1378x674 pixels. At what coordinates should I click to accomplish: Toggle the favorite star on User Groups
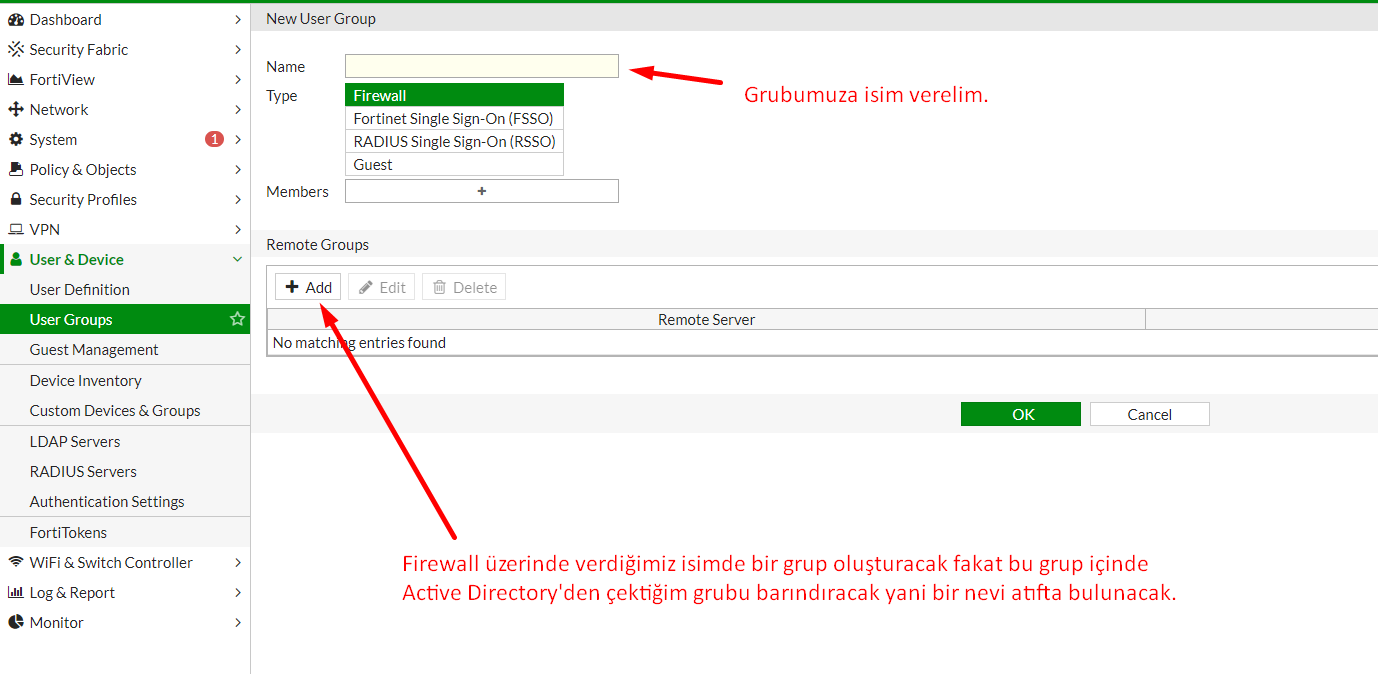pos(237,319)
